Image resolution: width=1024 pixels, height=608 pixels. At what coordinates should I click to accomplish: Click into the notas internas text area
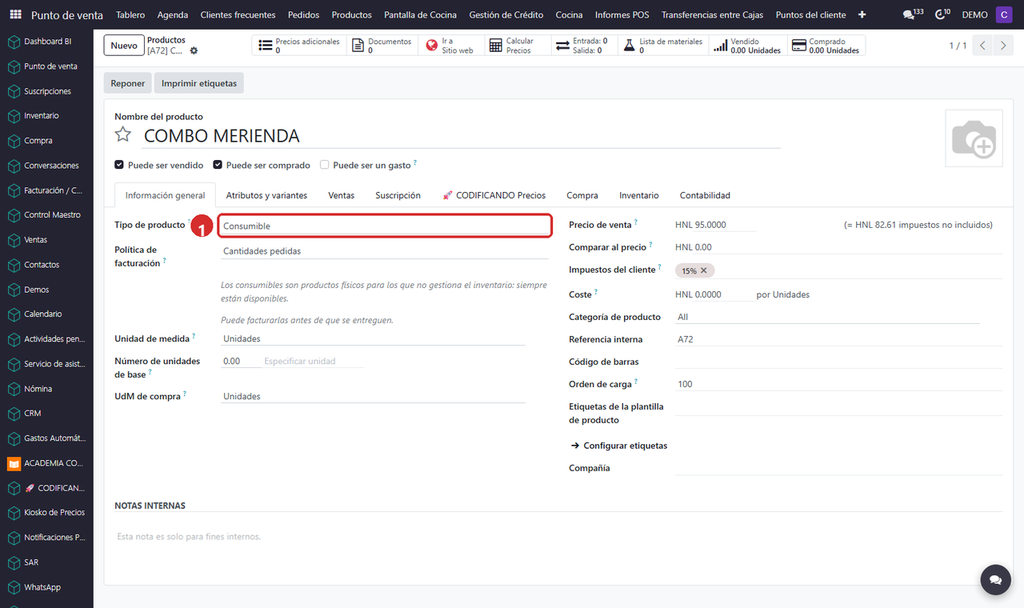point(558,537)
